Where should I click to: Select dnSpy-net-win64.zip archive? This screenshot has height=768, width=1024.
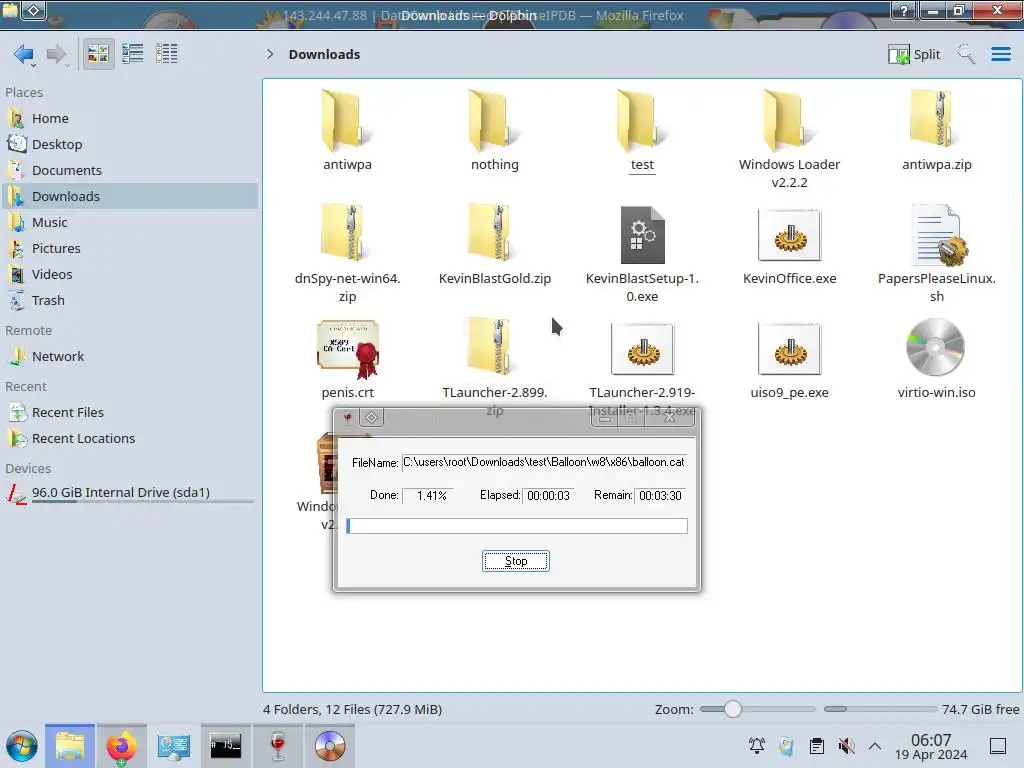point(347,234)
